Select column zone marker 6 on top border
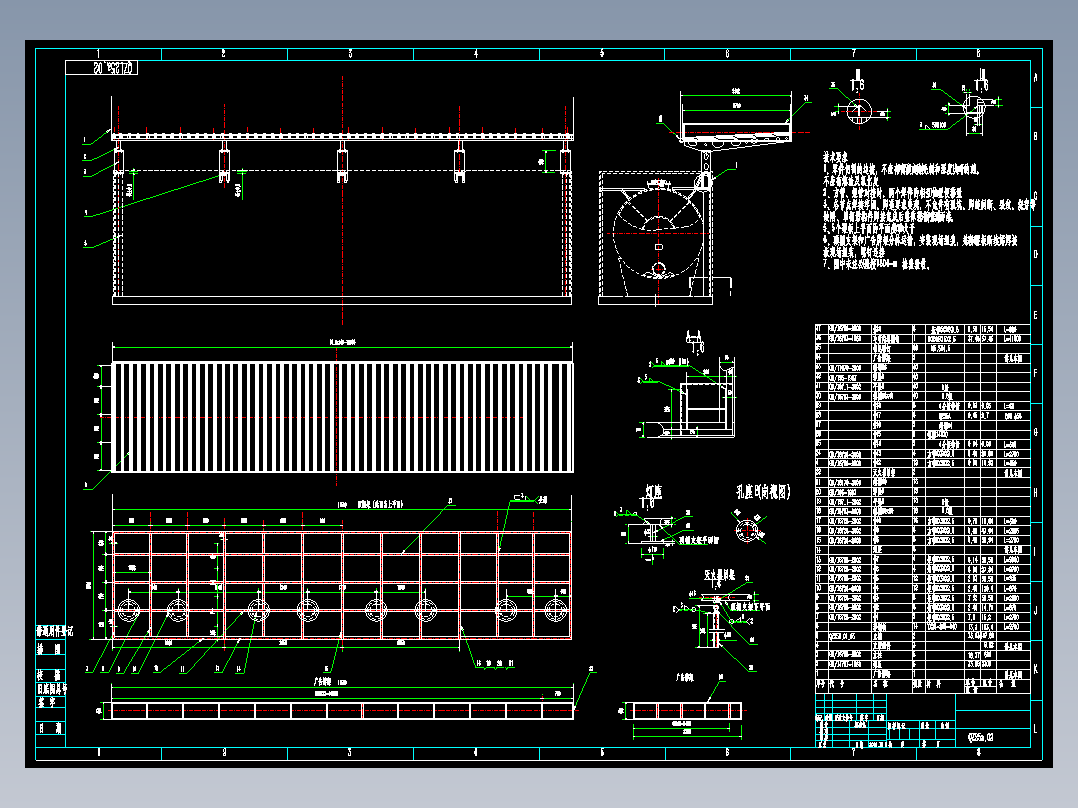The image size is (1078, 808). pos(727,54)
